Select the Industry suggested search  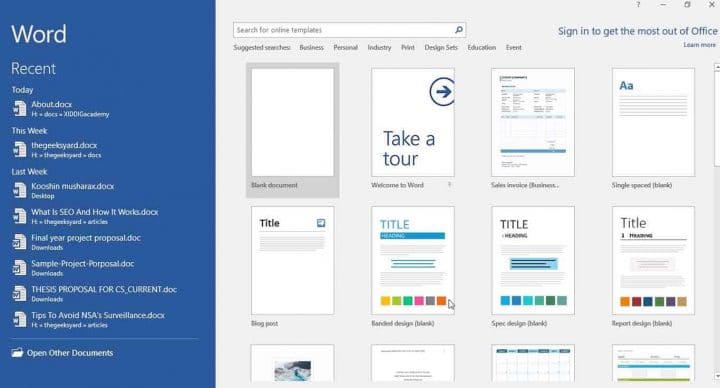point(379,47)
